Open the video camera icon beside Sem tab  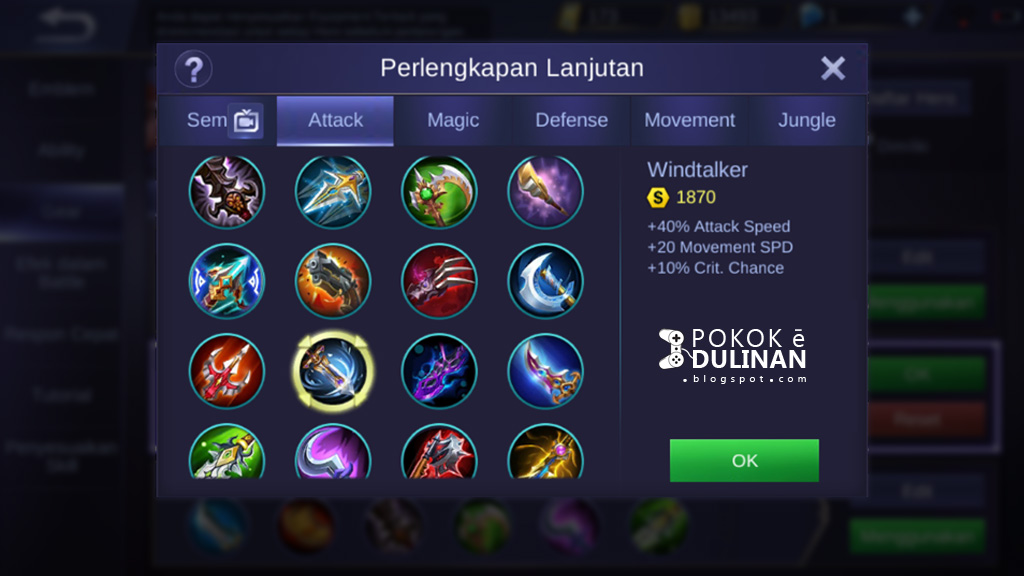tap(246, 121)
